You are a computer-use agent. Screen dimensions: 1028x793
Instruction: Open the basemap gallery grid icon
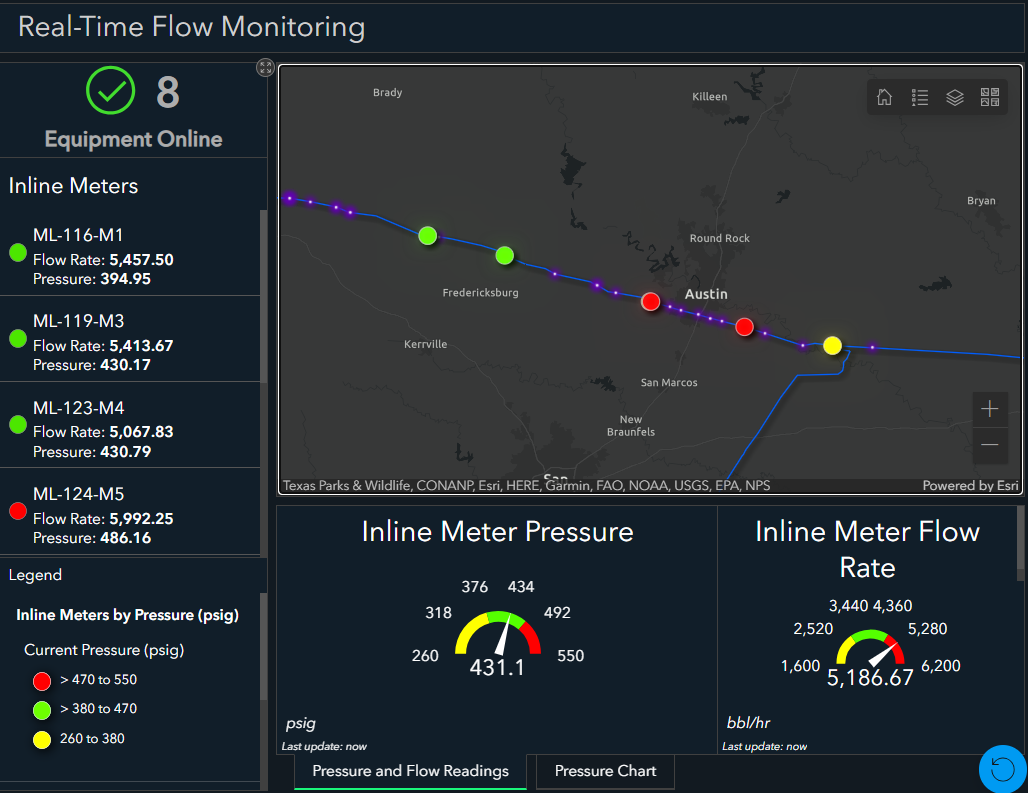coord(990,98)
